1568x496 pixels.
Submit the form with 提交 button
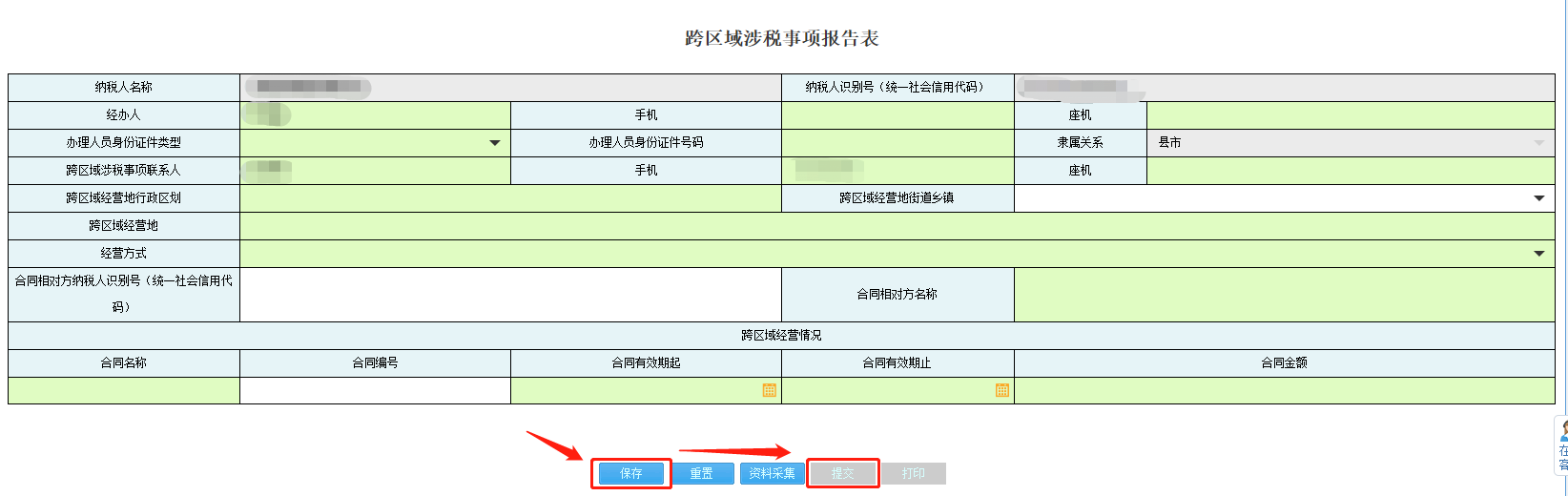tap(842, 473)
